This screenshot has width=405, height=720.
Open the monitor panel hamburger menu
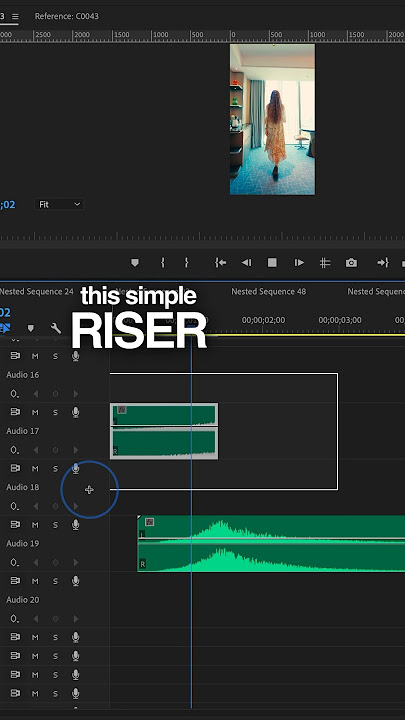tap(15, 17)
